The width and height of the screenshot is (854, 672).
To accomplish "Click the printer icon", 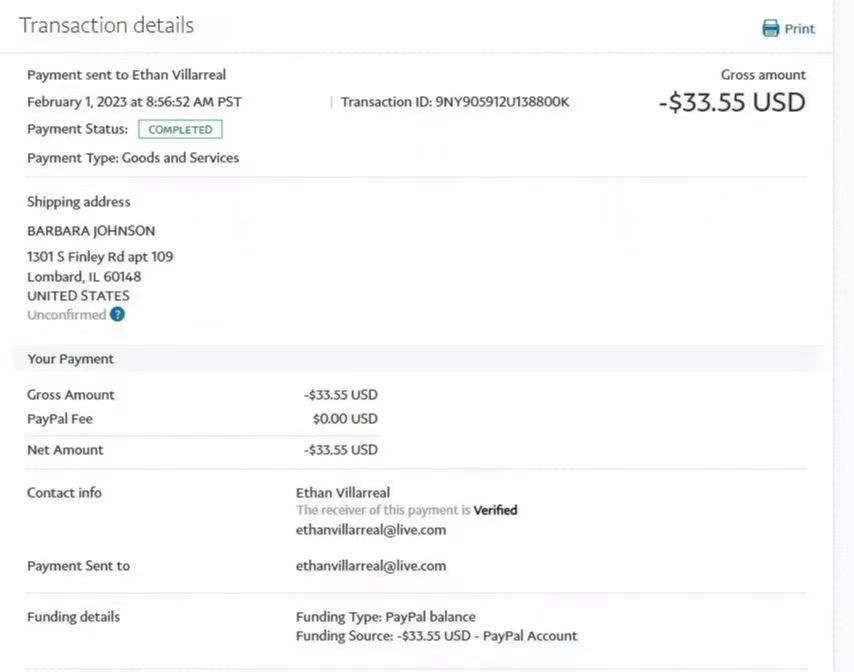I will (x=770, y=28).
